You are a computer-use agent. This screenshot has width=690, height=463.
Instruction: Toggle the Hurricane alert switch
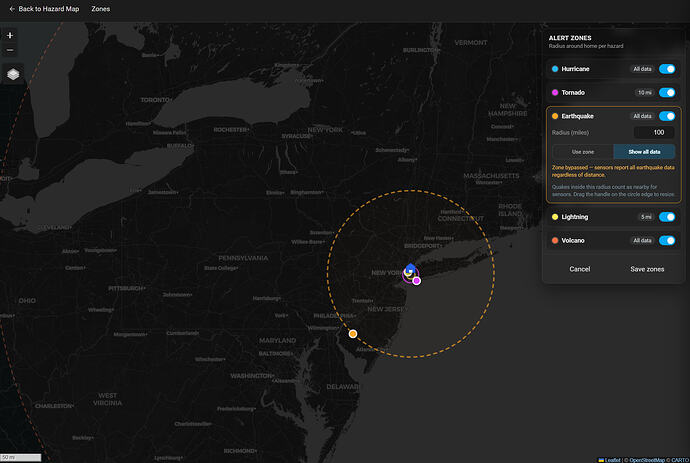[x=667, y=69]
